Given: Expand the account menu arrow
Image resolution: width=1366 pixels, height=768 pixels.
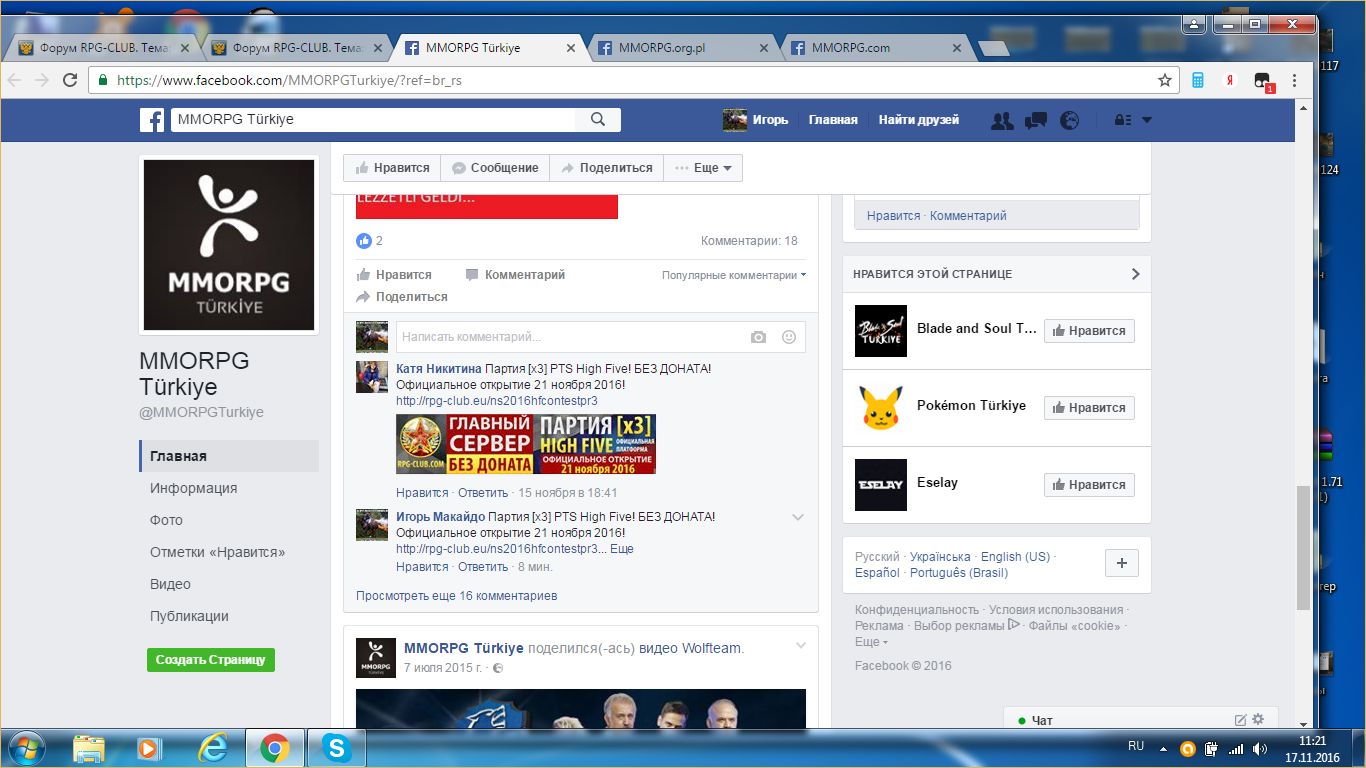Looking at the screenshot, I should pyautogui.click(x=1147, y=120).
